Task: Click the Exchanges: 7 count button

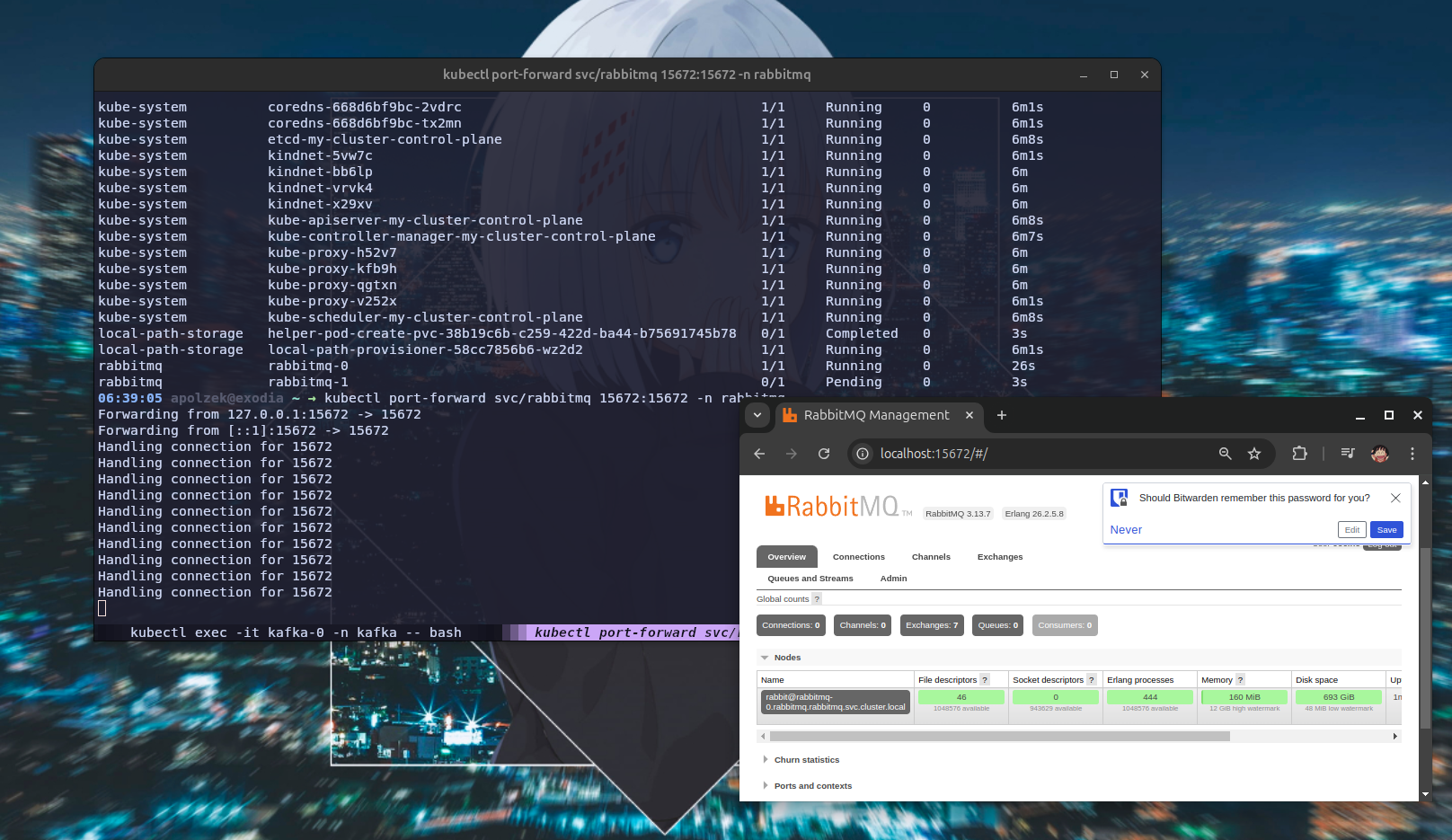Action: [932, 625]
